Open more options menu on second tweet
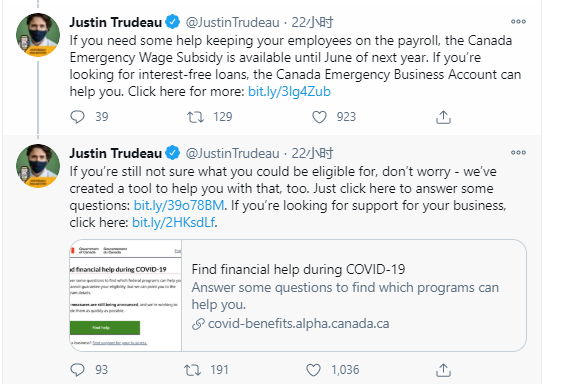Screen dimensions: 568x384 pos(518,153)
